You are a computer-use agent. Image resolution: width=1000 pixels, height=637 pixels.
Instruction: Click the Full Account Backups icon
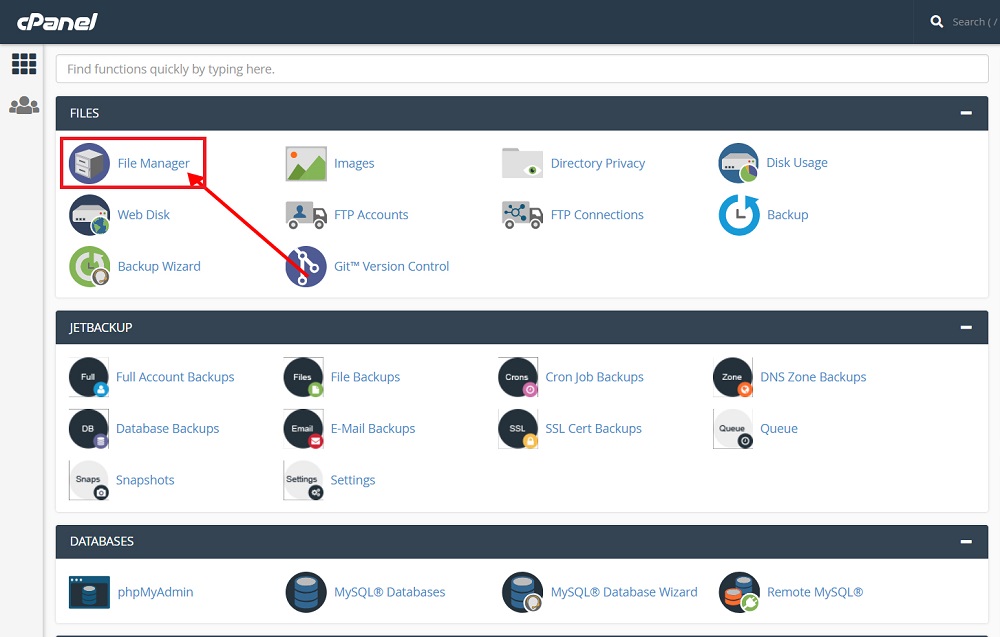(x=89, y=377)
